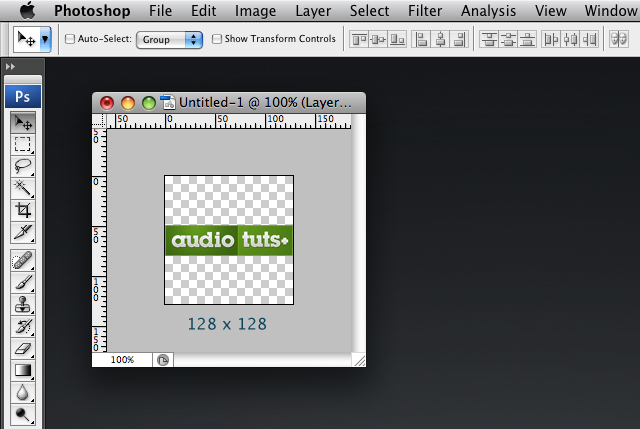Click the 100% zoom field in the status bar
Image resolution: width=640 pixels, height=429 pixels.
click(122, 360)
